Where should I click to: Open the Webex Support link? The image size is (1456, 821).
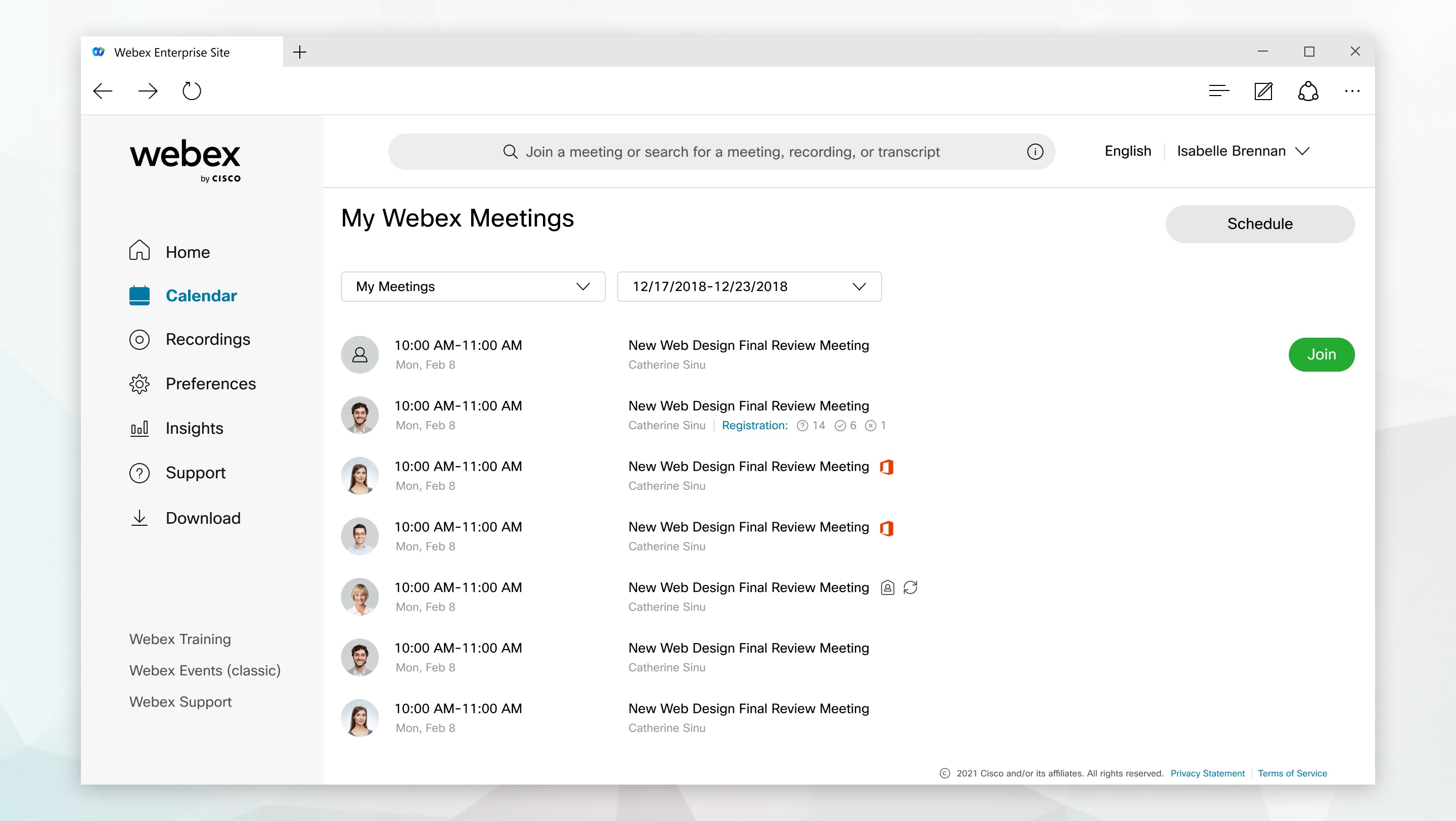180,702
